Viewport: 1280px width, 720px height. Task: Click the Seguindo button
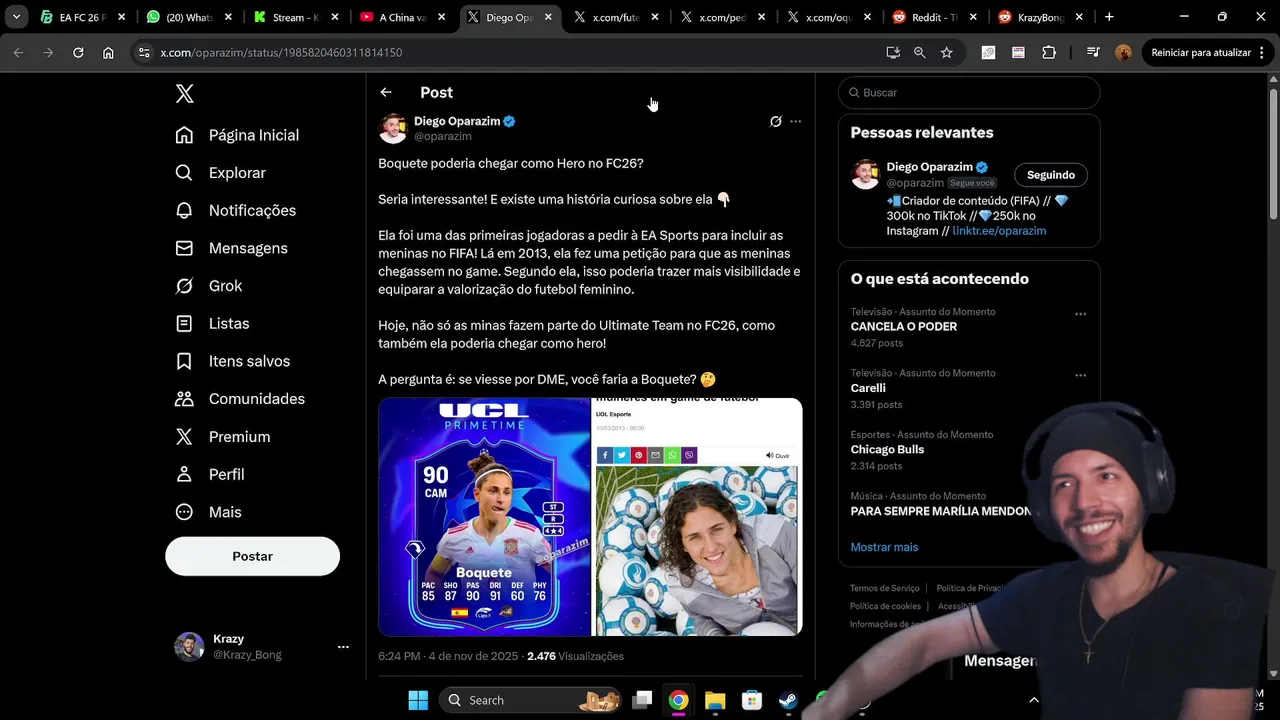click(x=1051, y=175)
